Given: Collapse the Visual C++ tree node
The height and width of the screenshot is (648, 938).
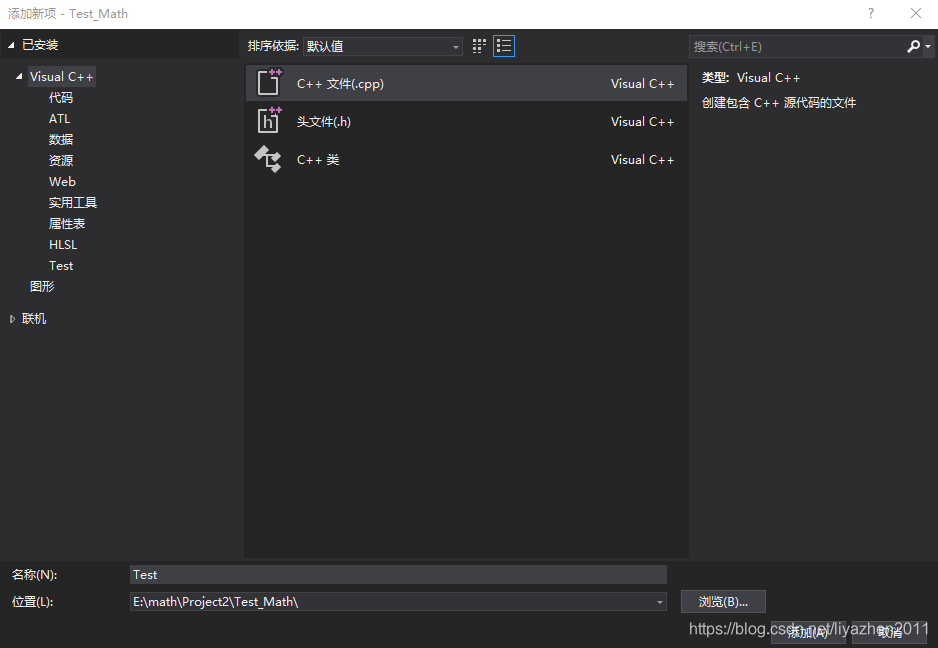Looking at the screenshot, I should pos(19,77).
